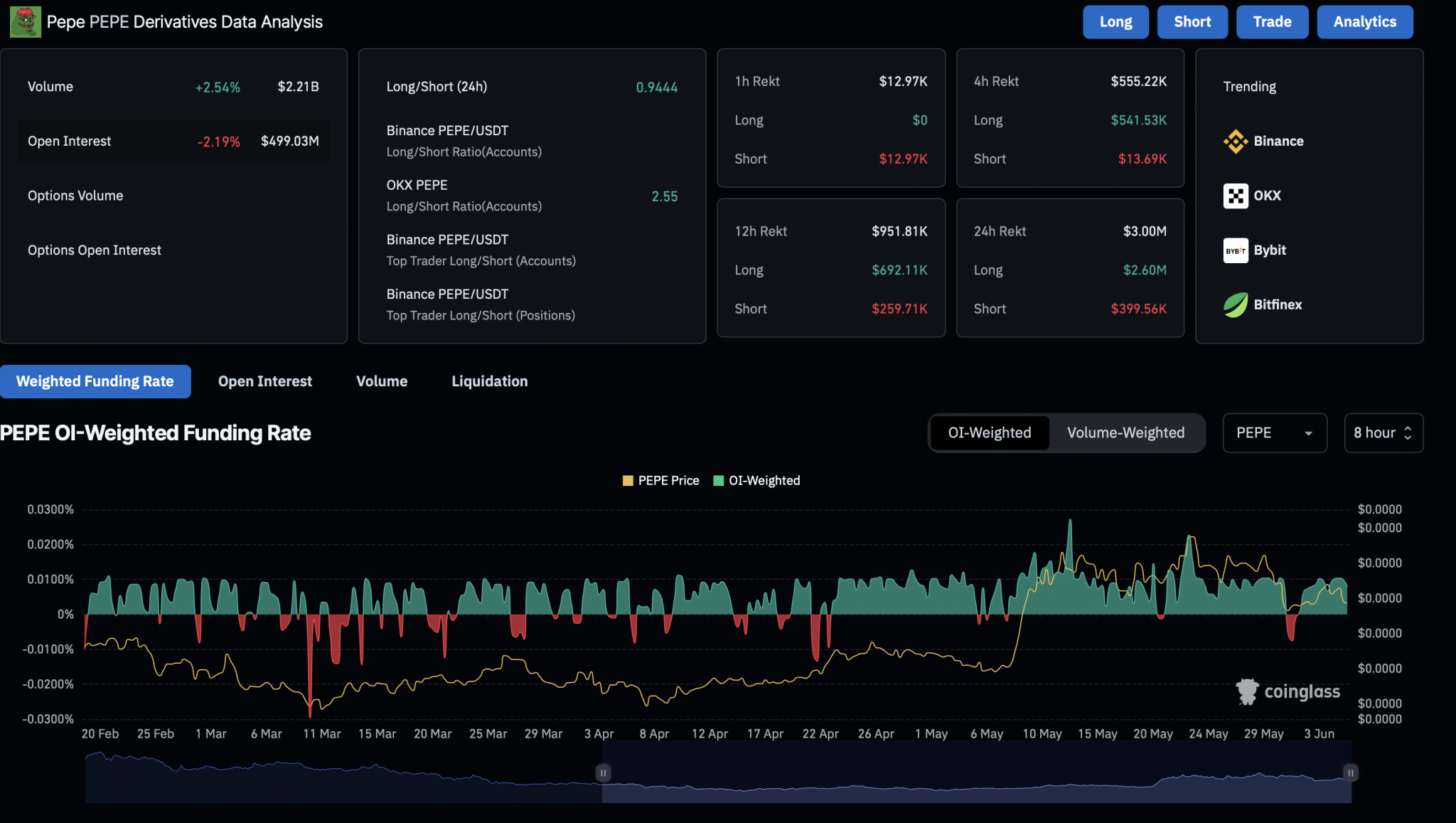The height and width of the screenshot is (823, 1456).
Task: Switch to Volume-Weighted funding rate
Action: pyautogui.click(x=1125, y=432)
